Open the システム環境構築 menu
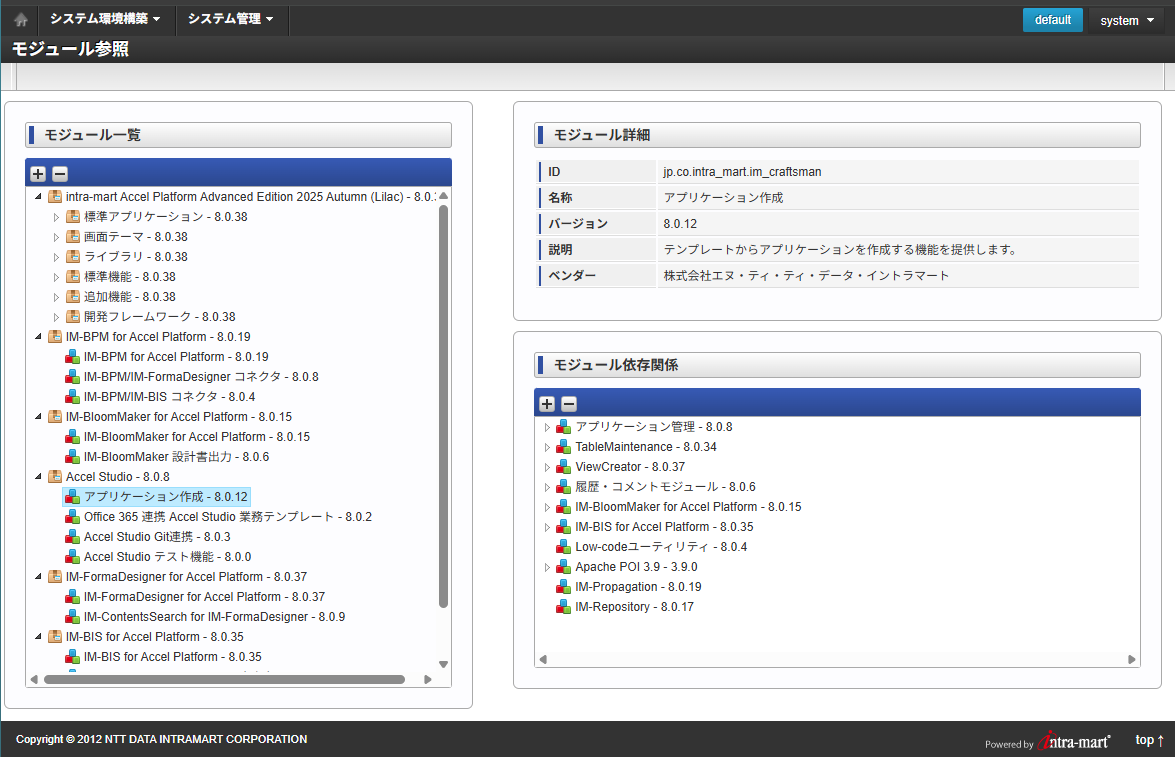Viewport: 1175px width, 757px height. (105, 19)
